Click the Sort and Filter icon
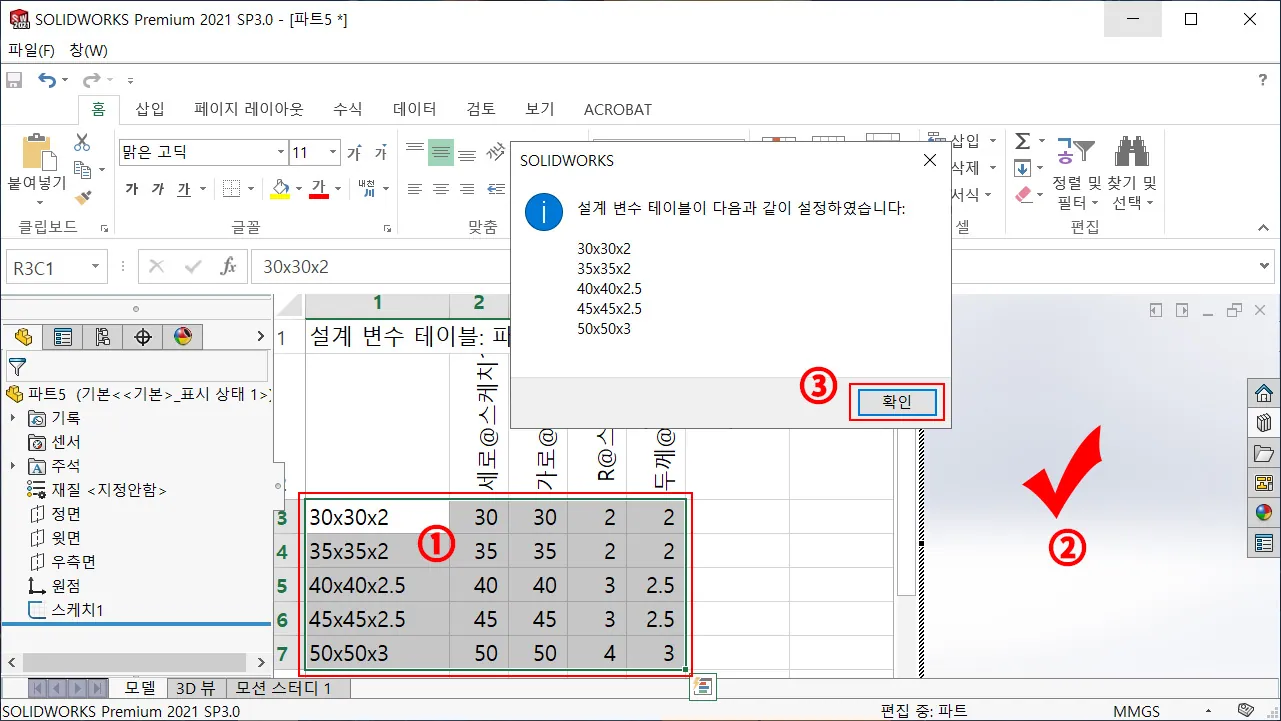The image size is (1281, 721). 1077,152
